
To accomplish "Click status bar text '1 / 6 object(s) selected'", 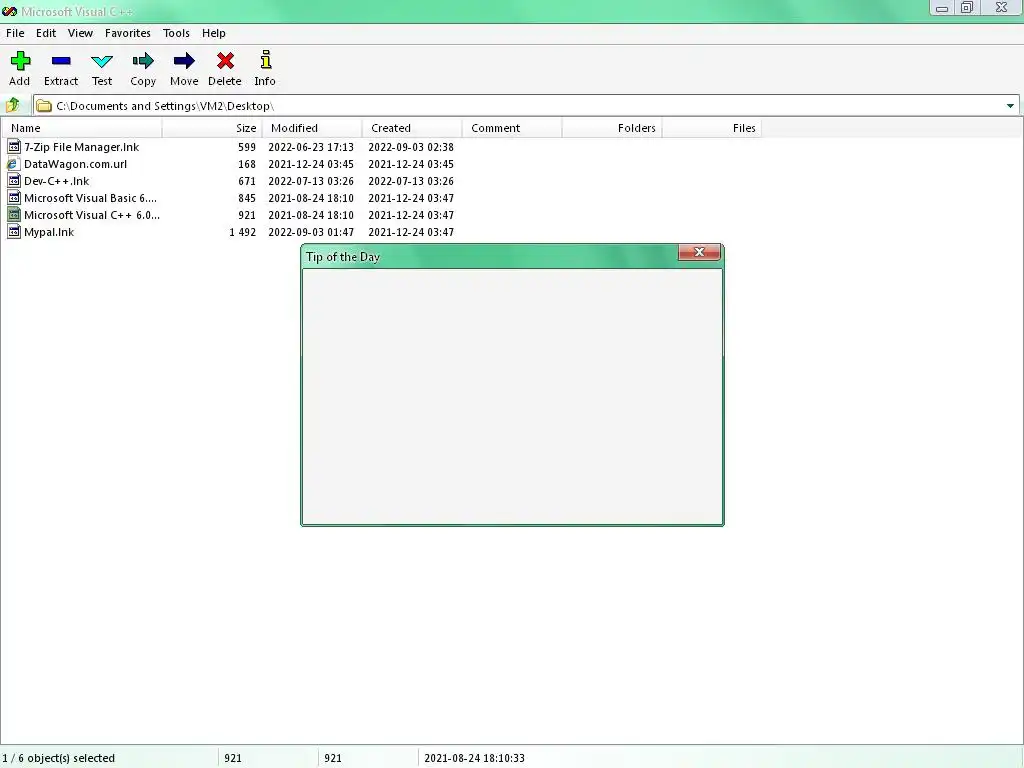I will pyautogui.click(x=59, y=758).
